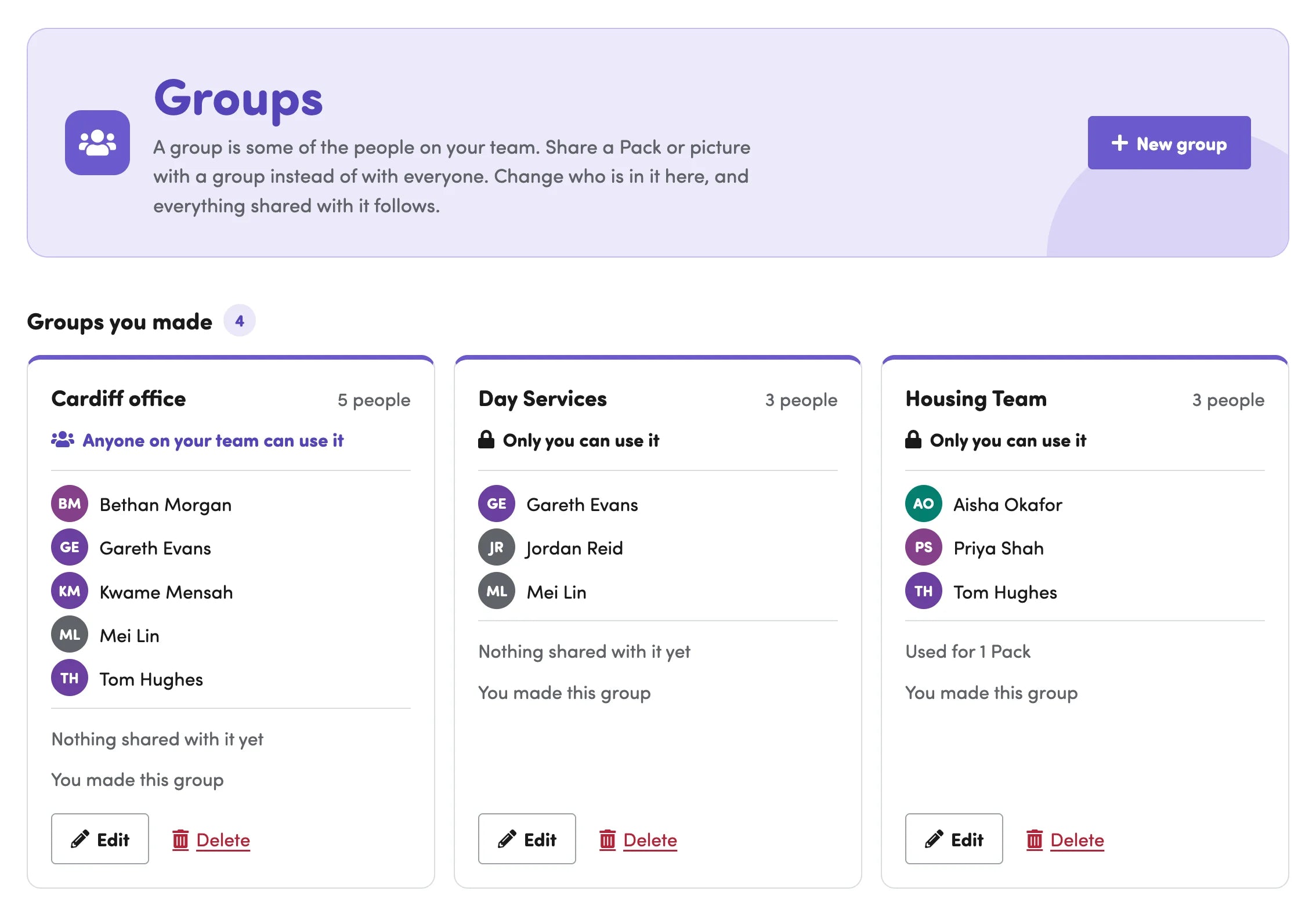The image size is (1316, 902).
Task: Click the name Aisha Okafor
Action: (x=1008, y=505)
